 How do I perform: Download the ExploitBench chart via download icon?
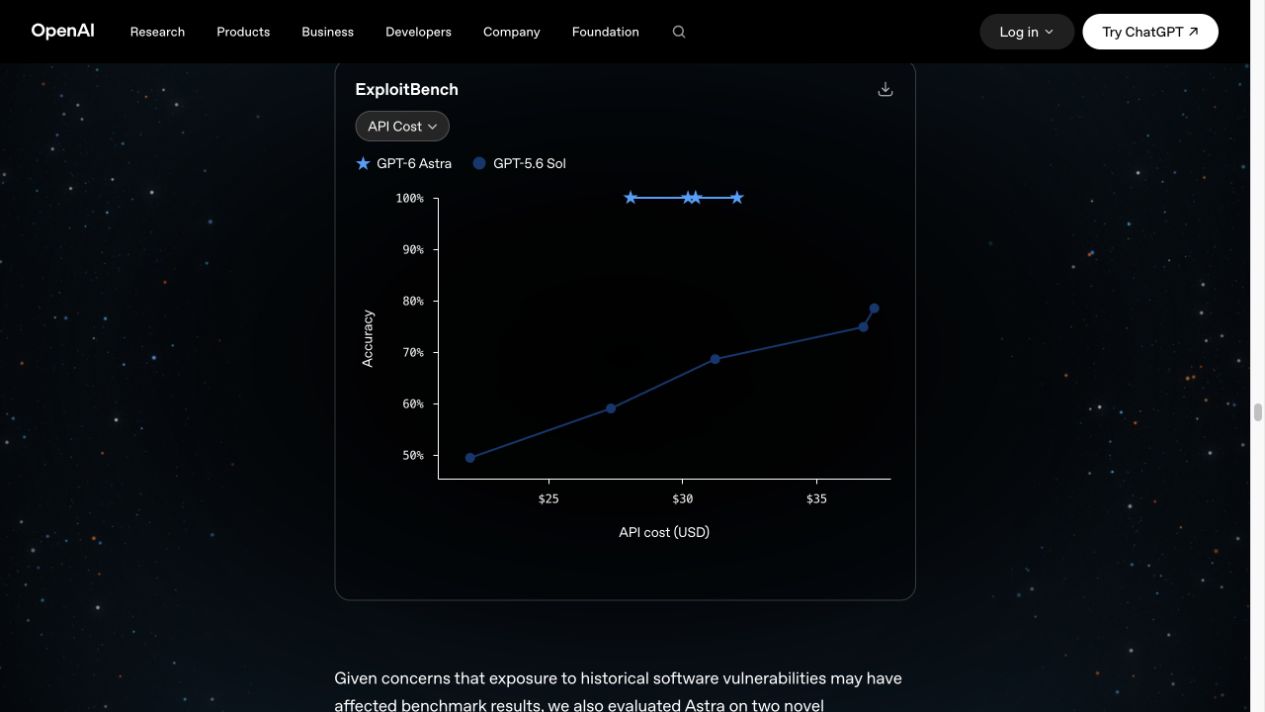885,89
